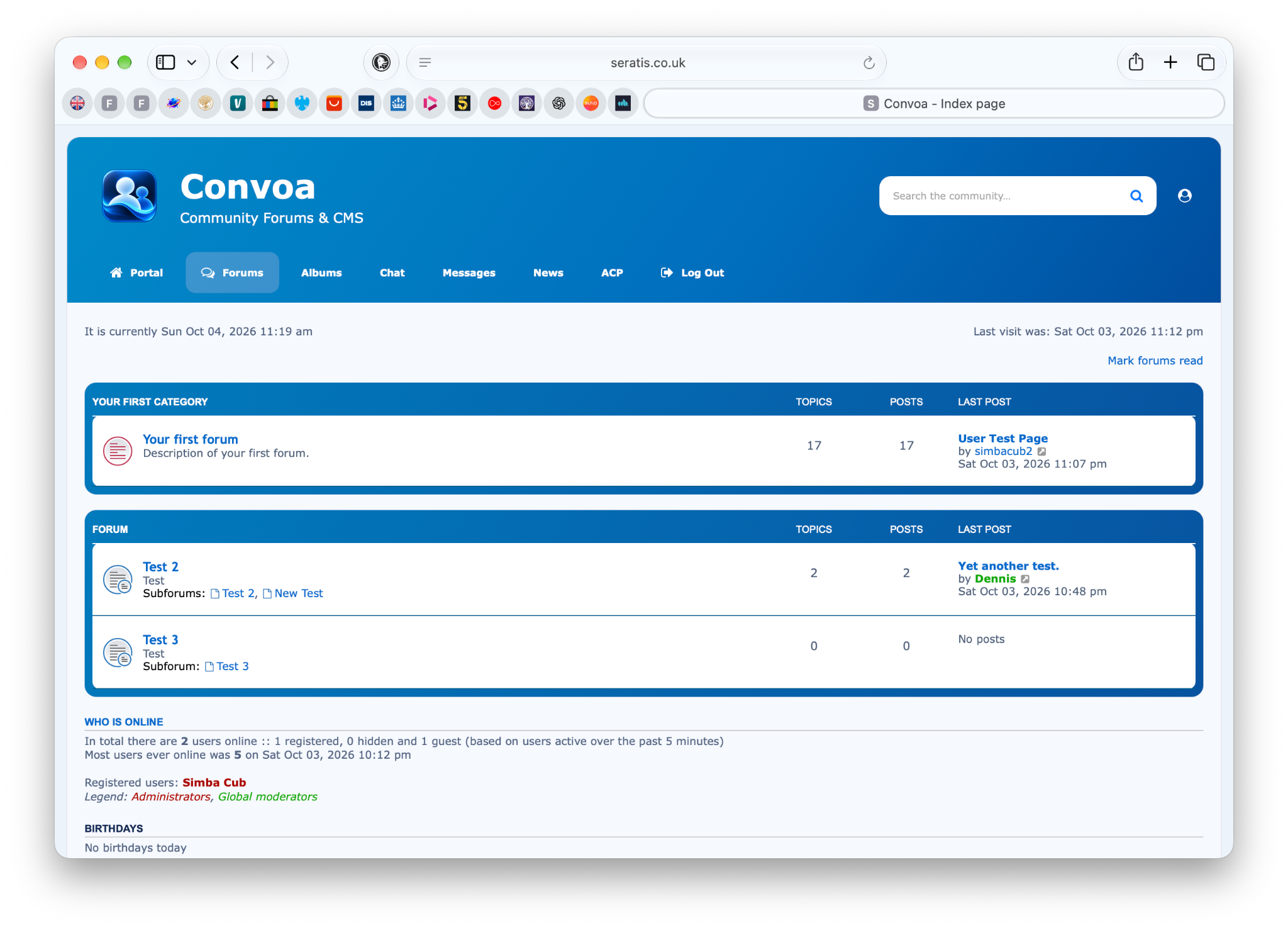Open the Barclays eagle pinned tab

tap(302, 103)
